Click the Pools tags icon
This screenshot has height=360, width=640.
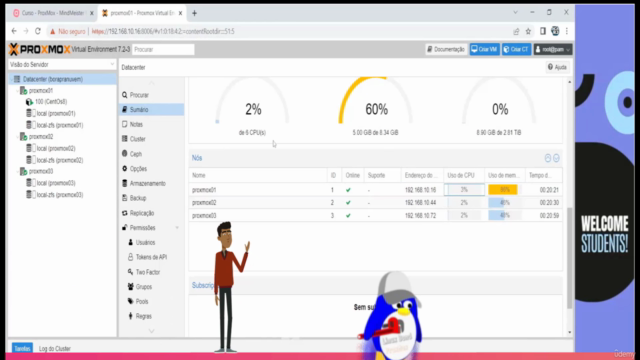click(131, 301)
